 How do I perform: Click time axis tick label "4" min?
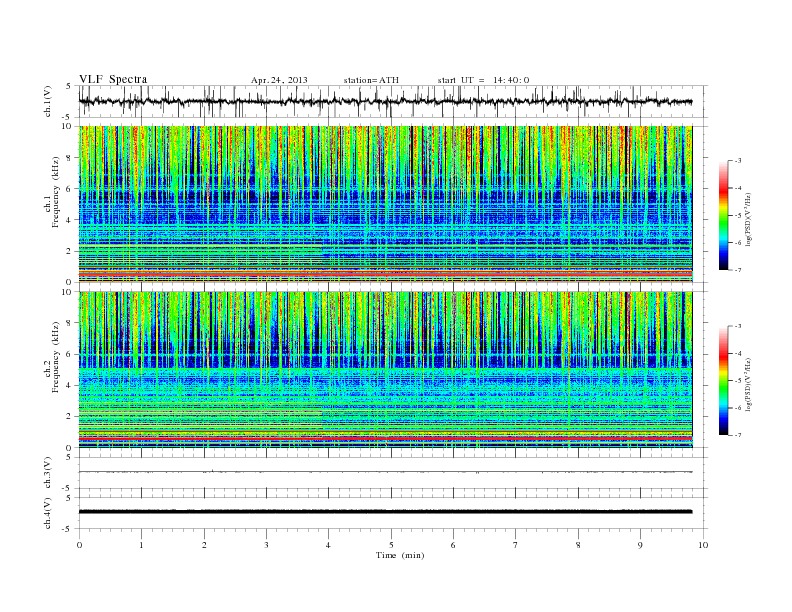pos(329,545)
